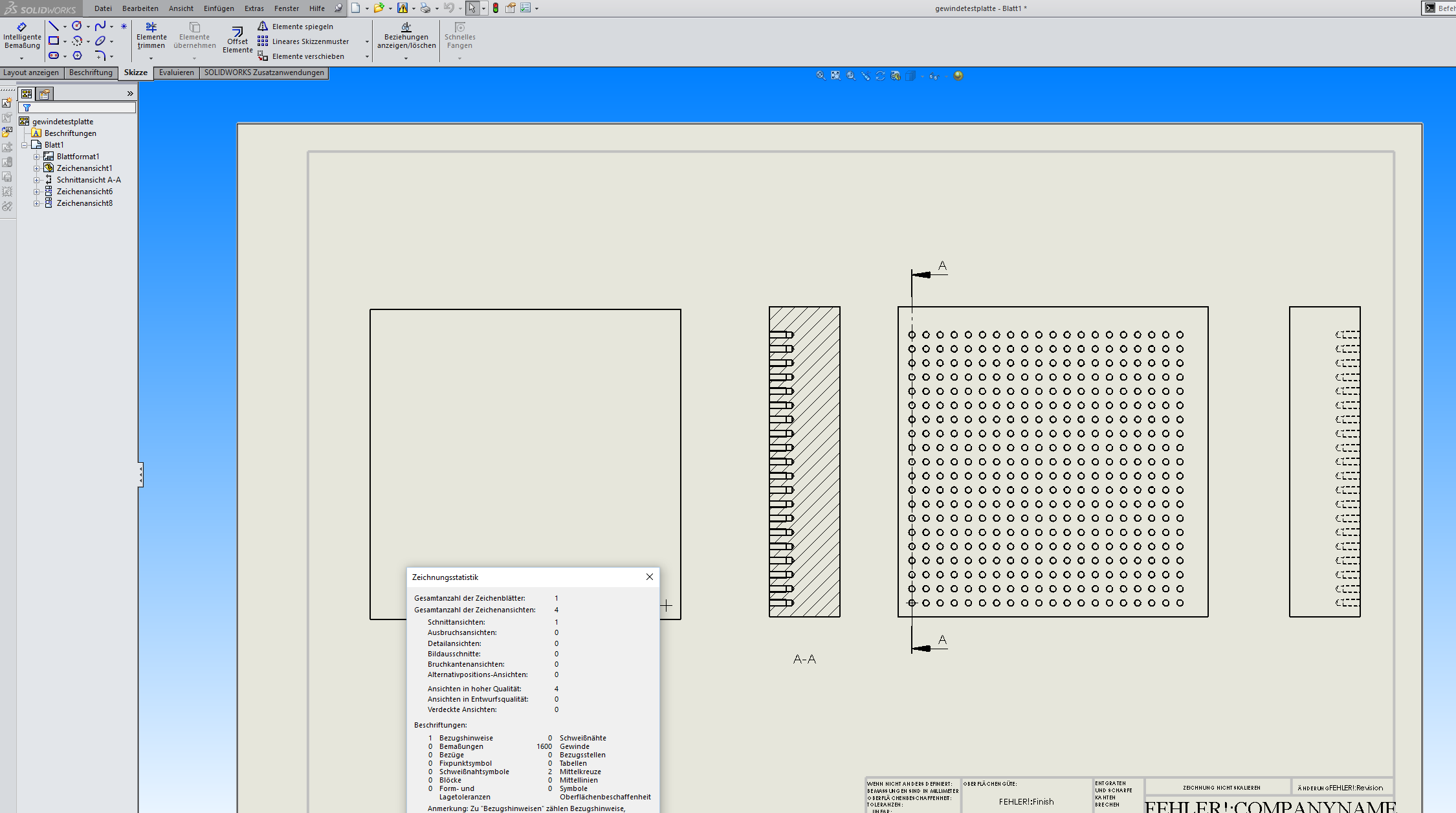The width and height of the screenshot is (1456, 813).
Task: Select the Polygon sketch tool
Action: point(77,56)
